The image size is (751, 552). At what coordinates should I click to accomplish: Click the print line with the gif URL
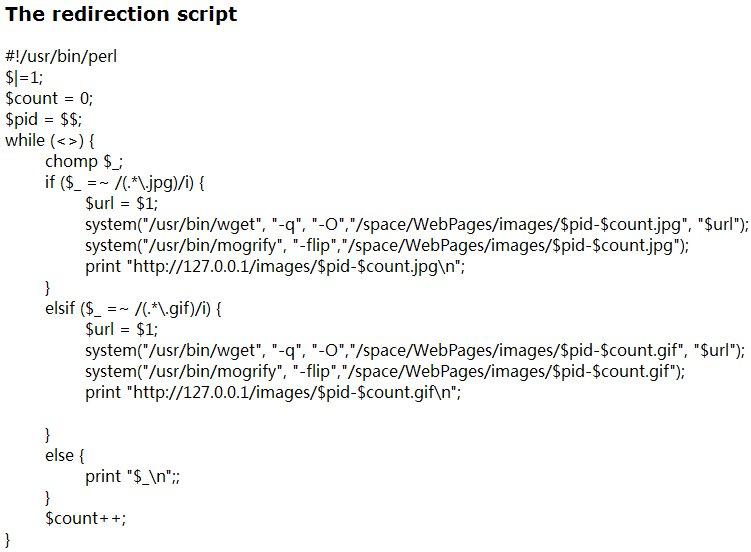click(x=273, y=393)
